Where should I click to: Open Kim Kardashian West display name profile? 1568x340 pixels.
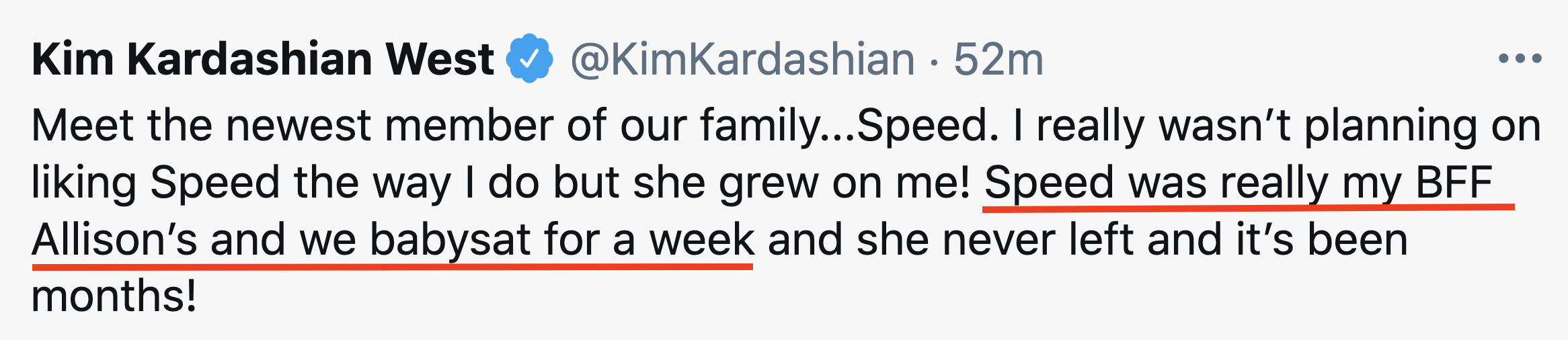[x=263, y=59]
